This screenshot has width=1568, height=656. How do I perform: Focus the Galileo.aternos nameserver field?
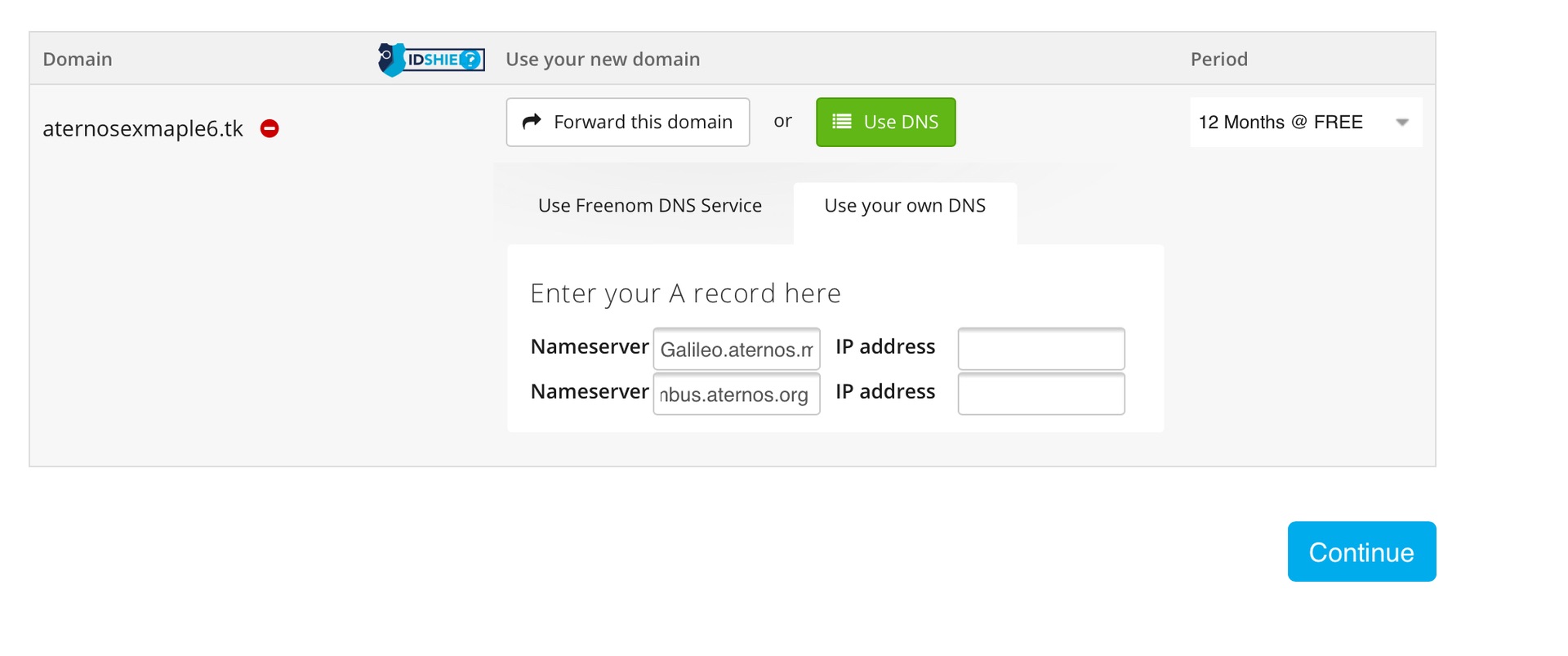(x=737, y=349)
